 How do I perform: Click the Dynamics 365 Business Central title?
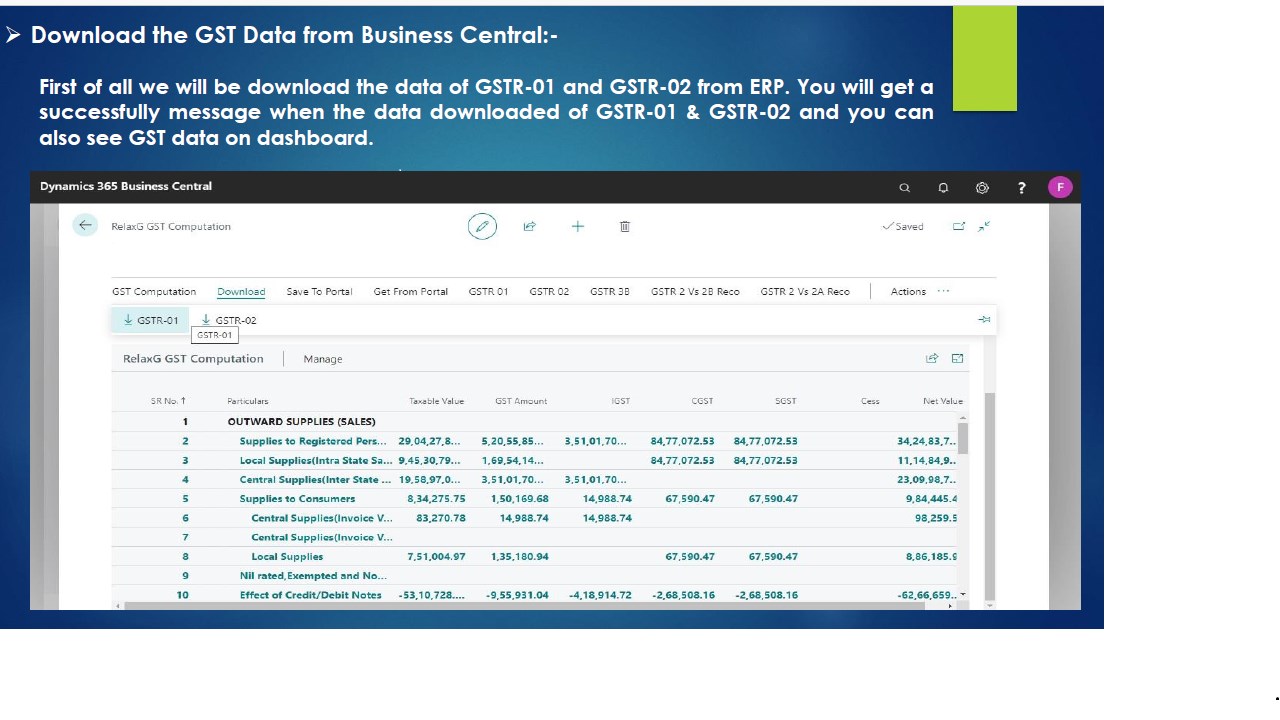point(126,186)
